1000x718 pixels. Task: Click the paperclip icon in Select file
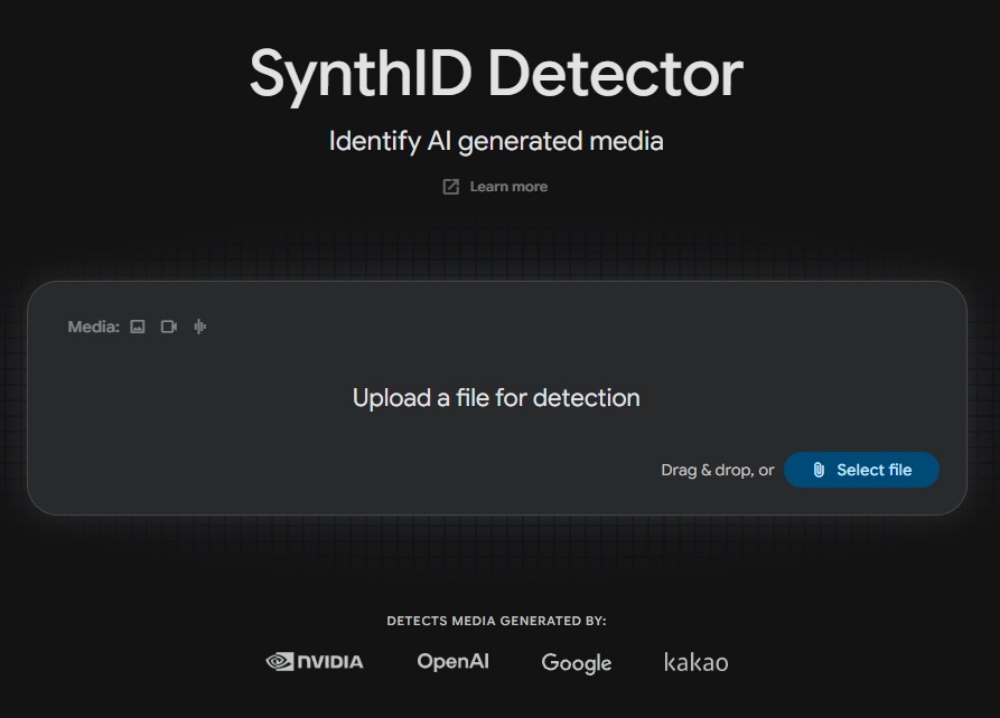(x=819, y=470)
